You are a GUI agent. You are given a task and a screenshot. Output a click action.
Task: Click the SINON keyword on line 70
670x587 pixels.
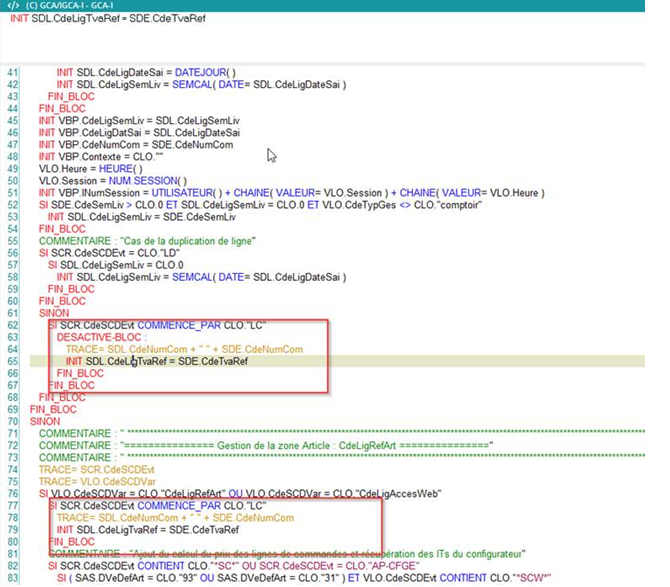pos(45,421)
